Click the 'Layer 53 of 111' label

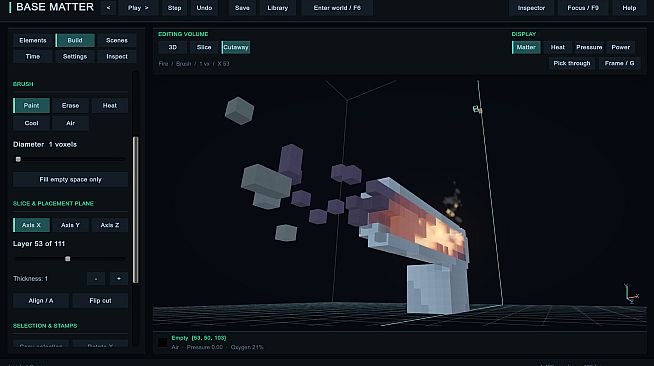(x=39, y=243)
